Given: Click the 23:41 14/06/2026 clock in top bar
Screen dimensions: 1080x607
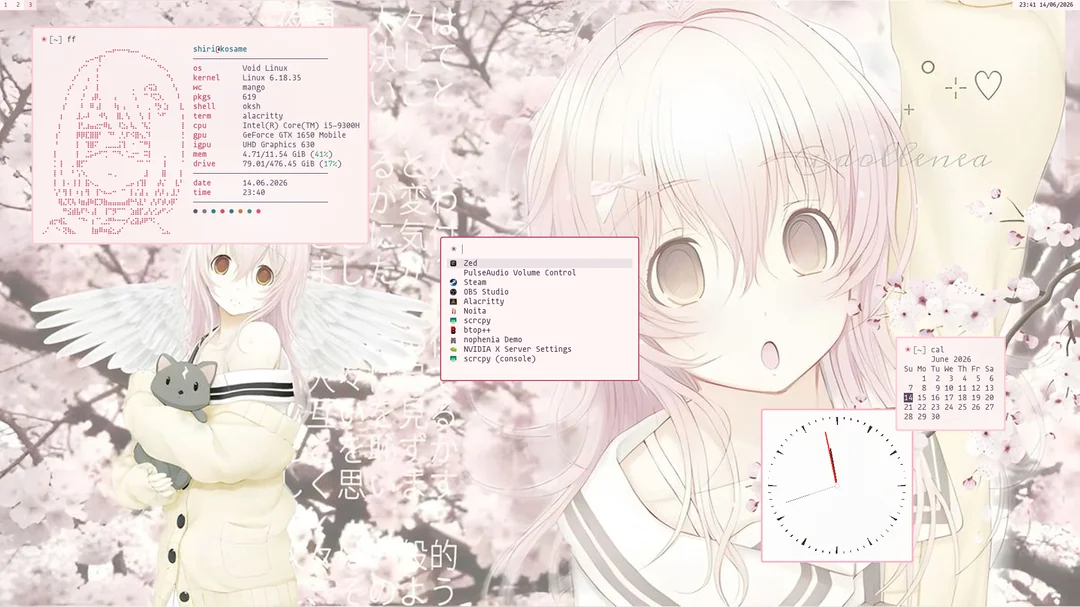Looking at the screenshot, I should 1046,5.
